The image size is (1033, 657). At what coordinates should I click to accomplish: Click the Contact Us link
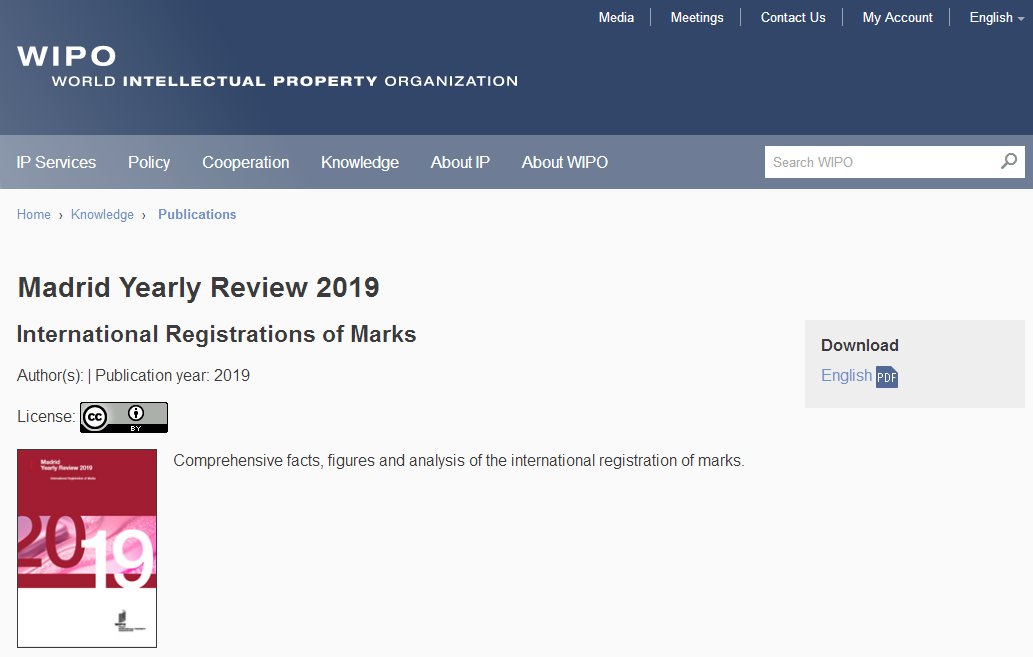click(x=793, y=17)
